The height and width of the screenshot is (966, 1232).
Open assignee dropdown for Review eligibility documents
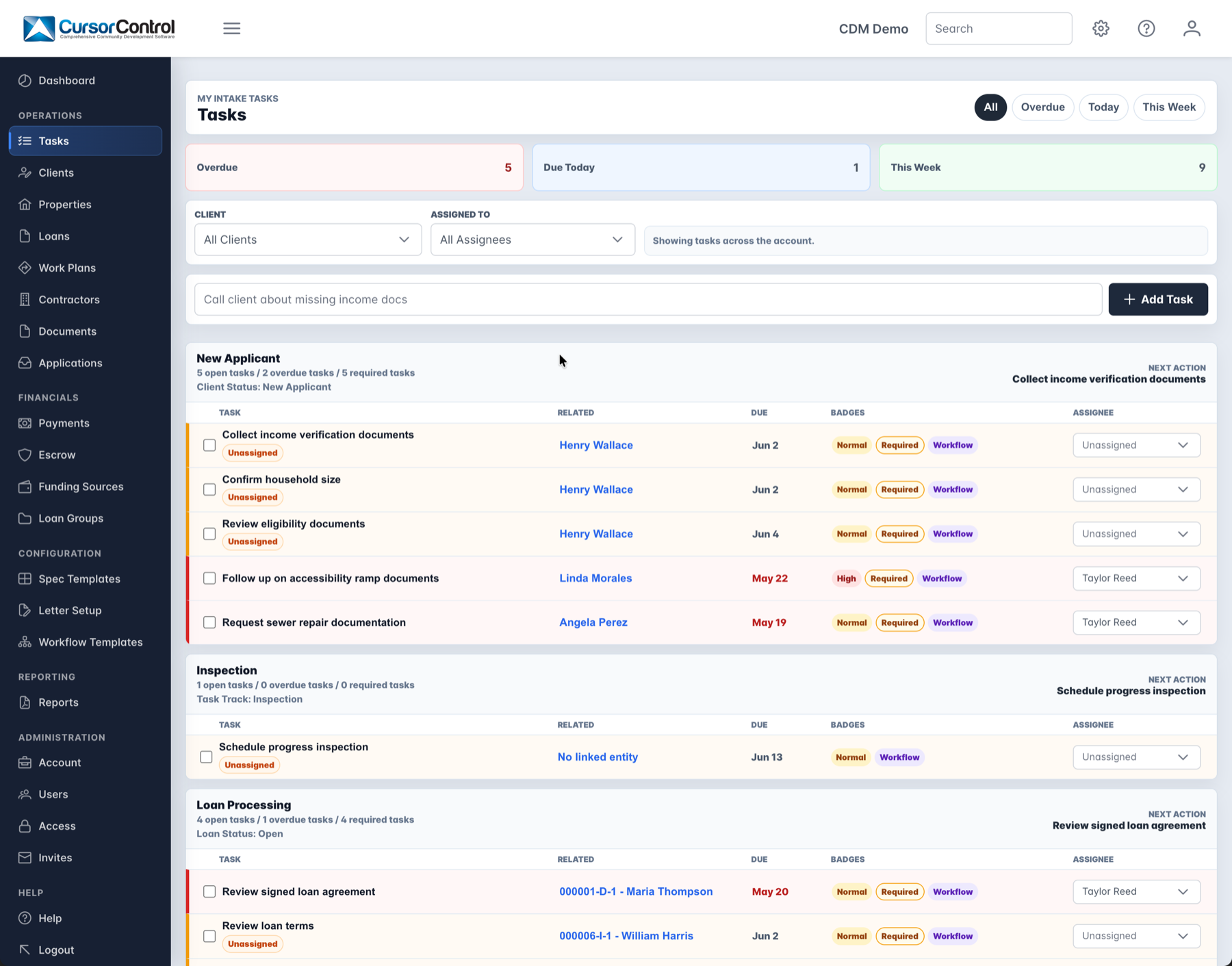[x=1136, y=534]
